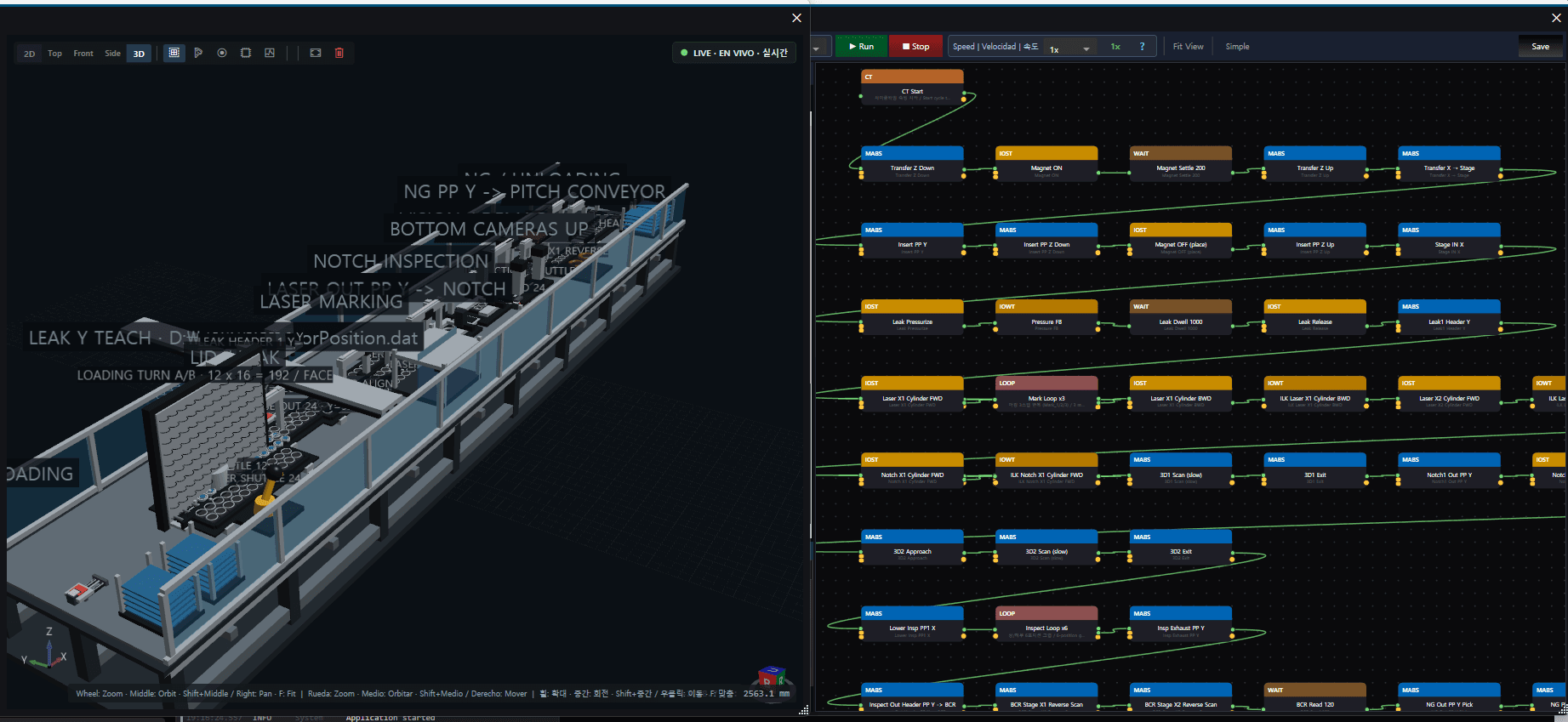Click the chip-shaped icon in viewer toolbar
This screenshot has width=1568, height=722.
point(246,53)
